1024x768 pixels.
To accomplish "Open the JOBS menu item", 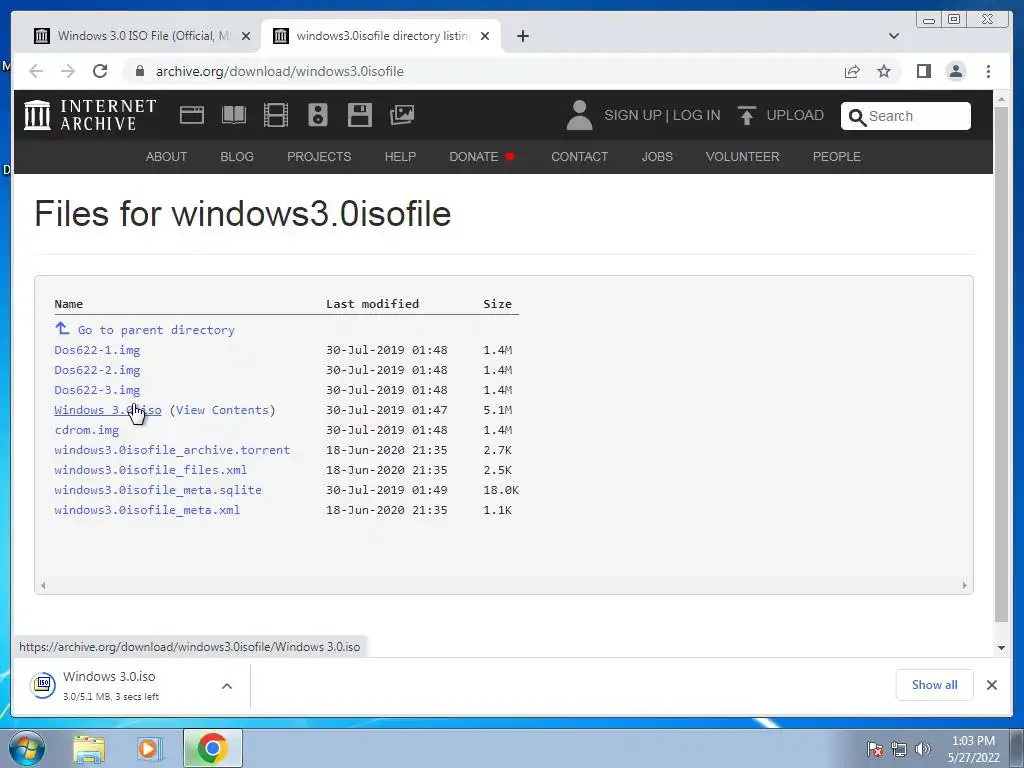I will (x=657, y=157).
